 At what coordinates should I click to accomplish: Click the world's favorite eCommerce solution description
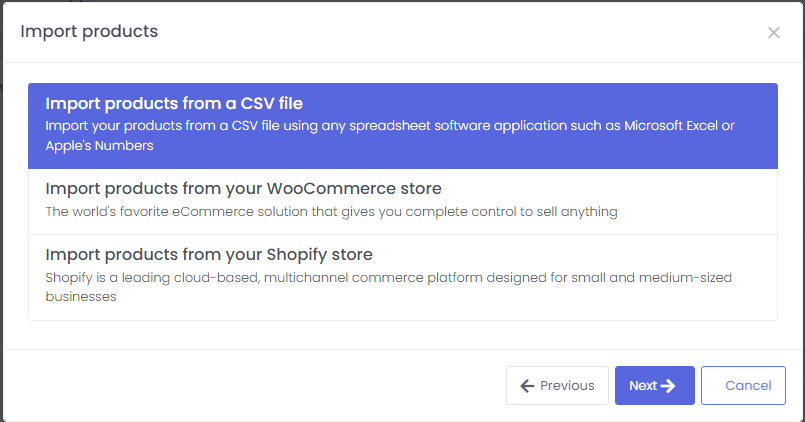[x=331, y=212]
